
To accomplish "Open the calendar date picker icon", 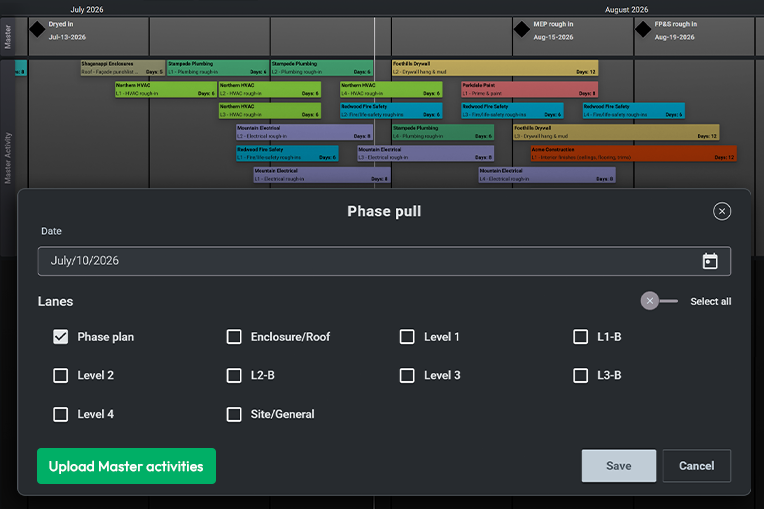I will (710, 261).
